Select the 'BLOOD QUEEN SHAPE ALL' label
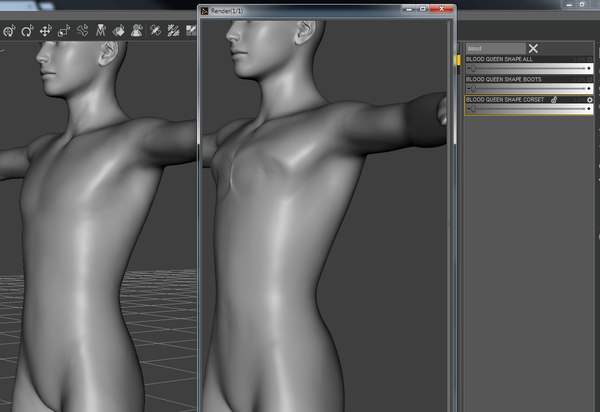This screenshot has height=412, width=600. pyautogui.click(x=499, y=59)
